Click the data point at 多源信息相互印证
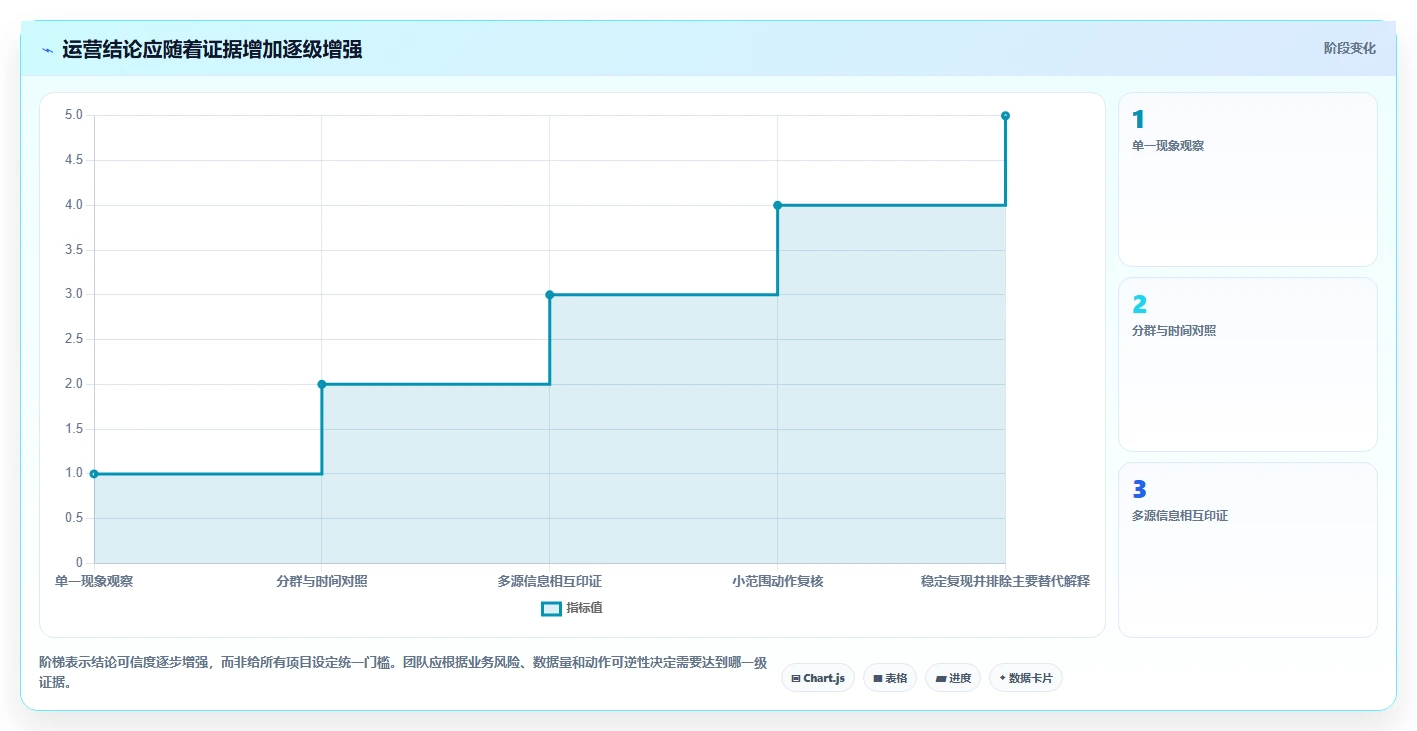The image size is (1417, 731). [550, 295]
